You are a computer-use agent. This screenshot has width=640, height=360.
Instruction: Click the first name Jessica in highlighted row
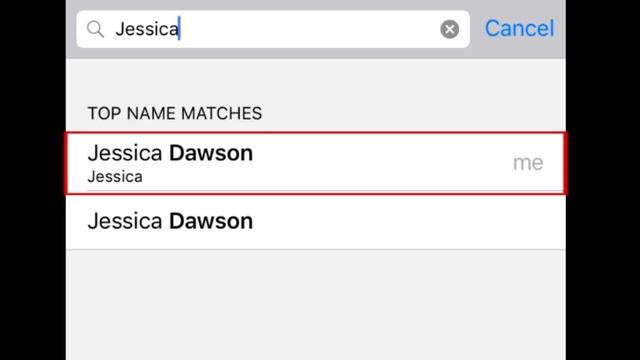[x=125, y=153]
